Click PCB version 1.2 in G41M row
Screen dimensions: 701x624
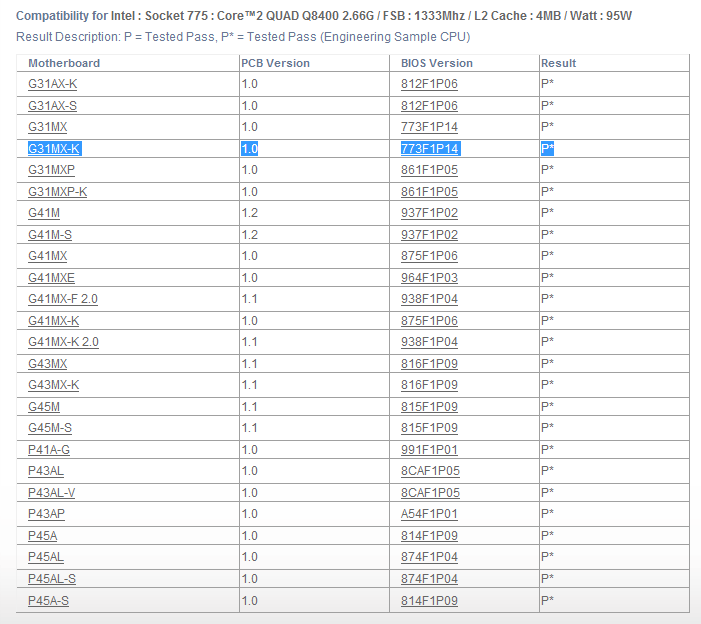(x=249, y=213)
